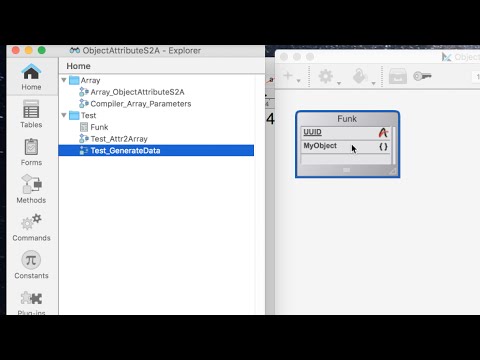Click the Home header label

[78, 66]
